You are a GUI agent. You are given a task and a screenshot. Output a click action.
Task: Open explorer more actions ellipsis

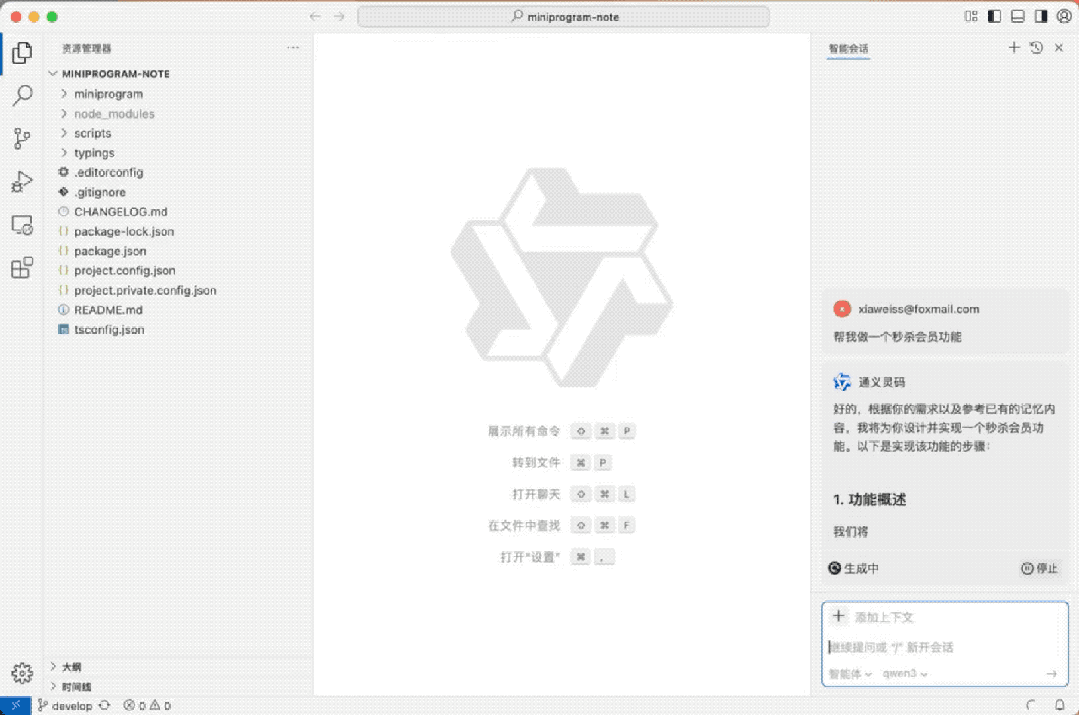point(293,47)
